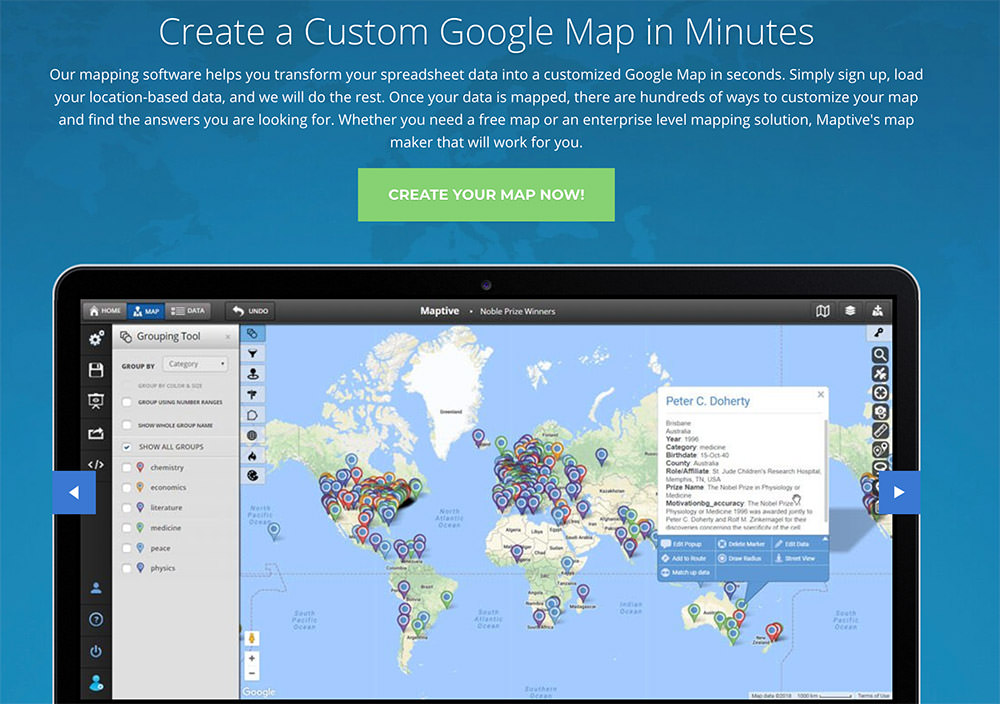Select the location marker tool icon
1000x704 pixels.
[x=253, y=374]
